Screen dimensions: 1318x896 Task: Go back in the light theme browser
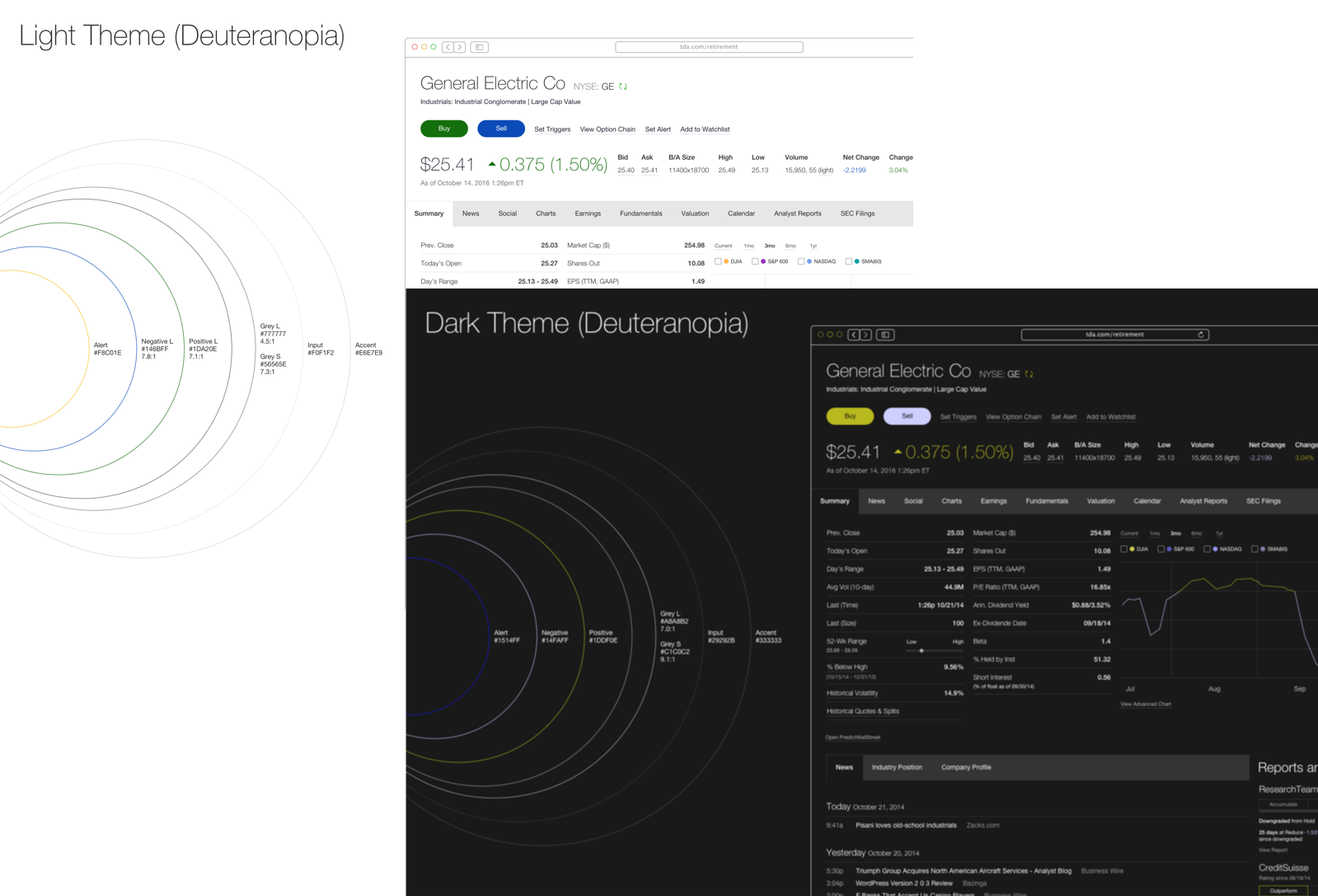448,47
